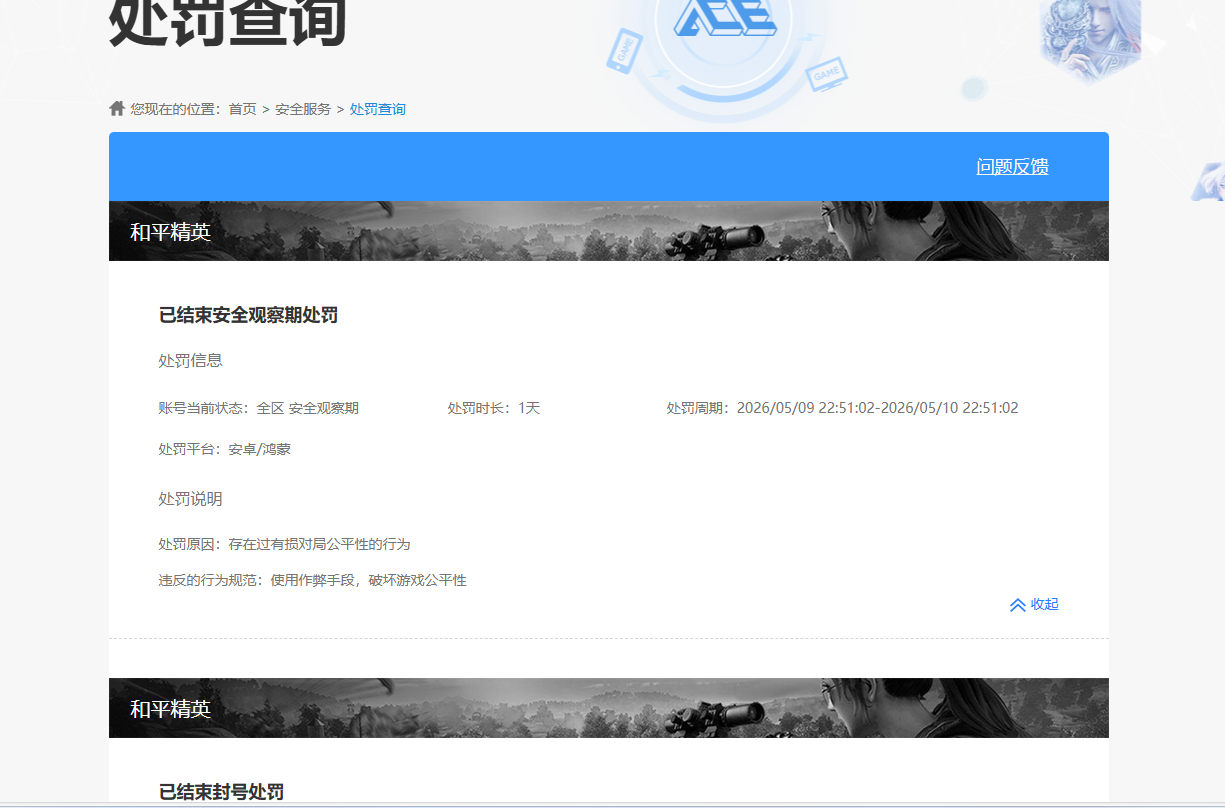1225x808 pixels.
Task: Click the second 和平精英 game banner
Action: [x=609, y=708]
